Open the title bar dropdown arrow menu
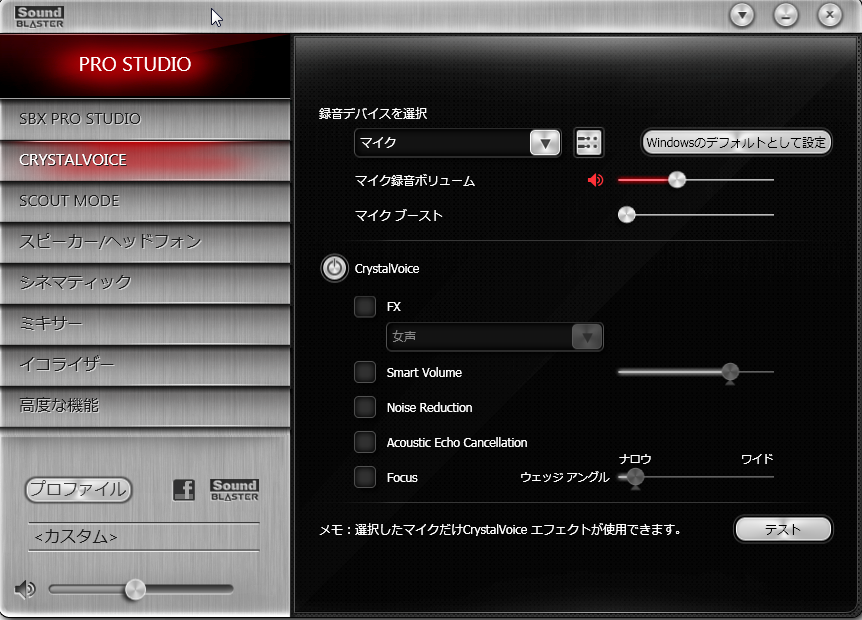Viewport: 862px width, 620px height. [x=742, y=15]
